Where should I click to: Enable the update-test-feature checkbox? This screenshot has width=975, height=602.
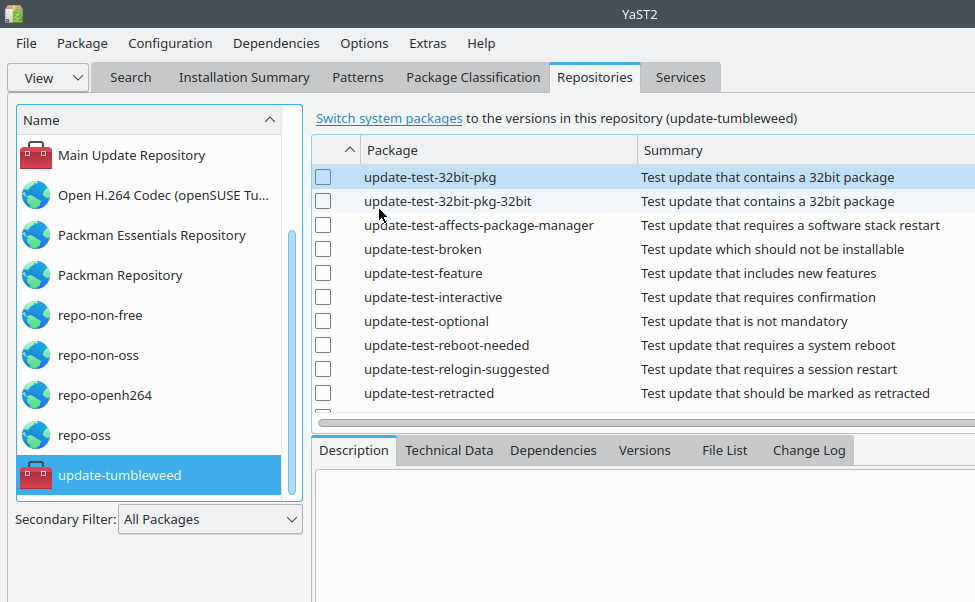[x=323, y=273]
